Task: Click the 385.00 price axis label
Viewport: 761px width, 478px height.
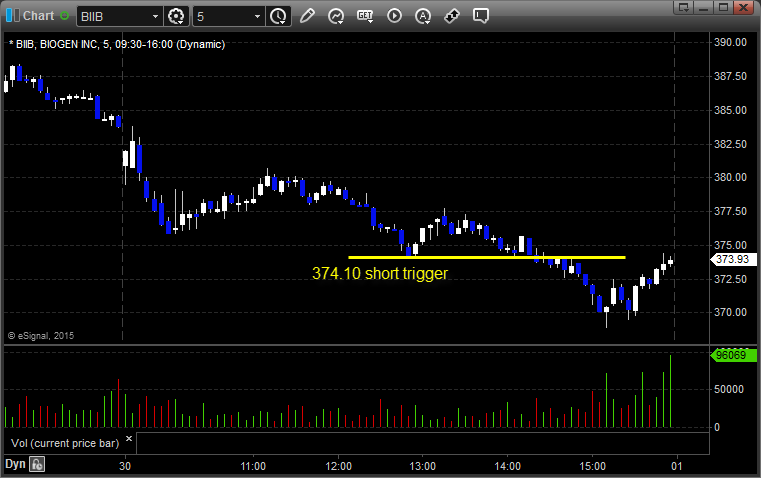Action: (x=730, y=110)
